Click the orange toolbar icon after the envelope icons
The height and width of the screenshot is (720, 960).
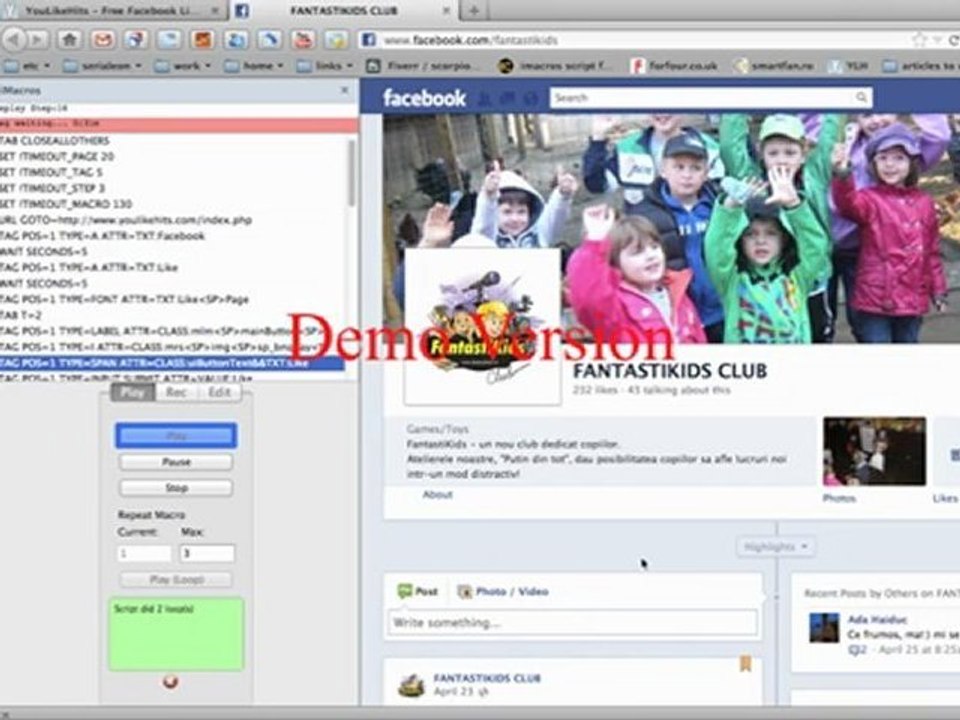[x=203, y=40]
